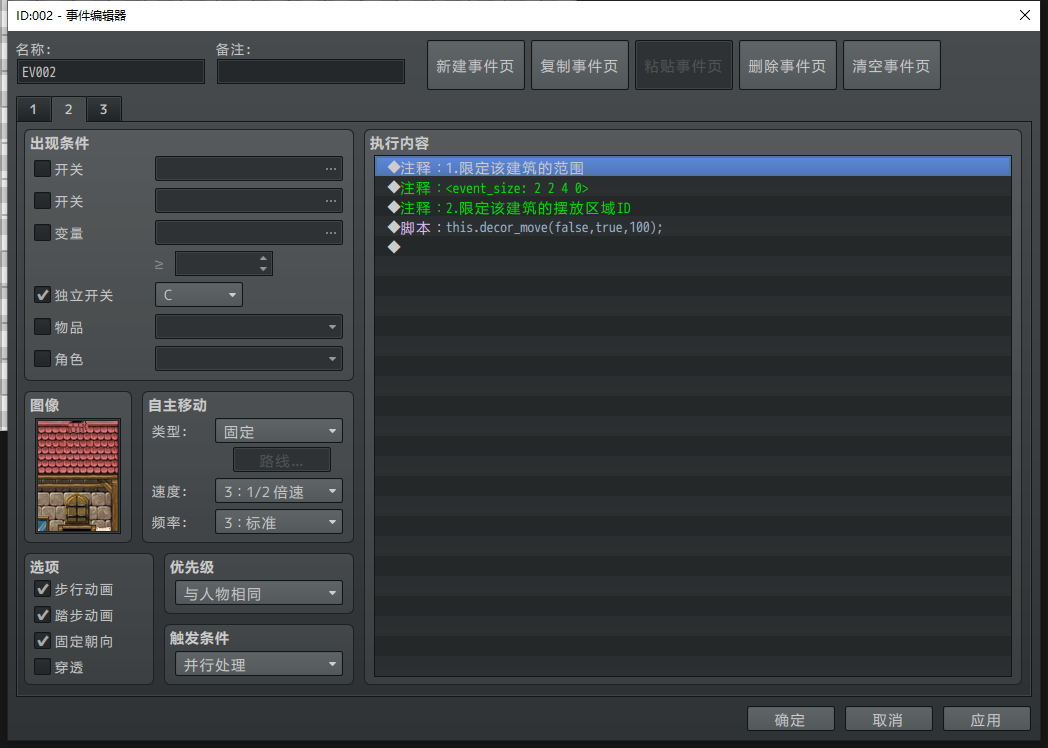
Task: Enable the 物品 condition checkbox
Action: [42, 327]
